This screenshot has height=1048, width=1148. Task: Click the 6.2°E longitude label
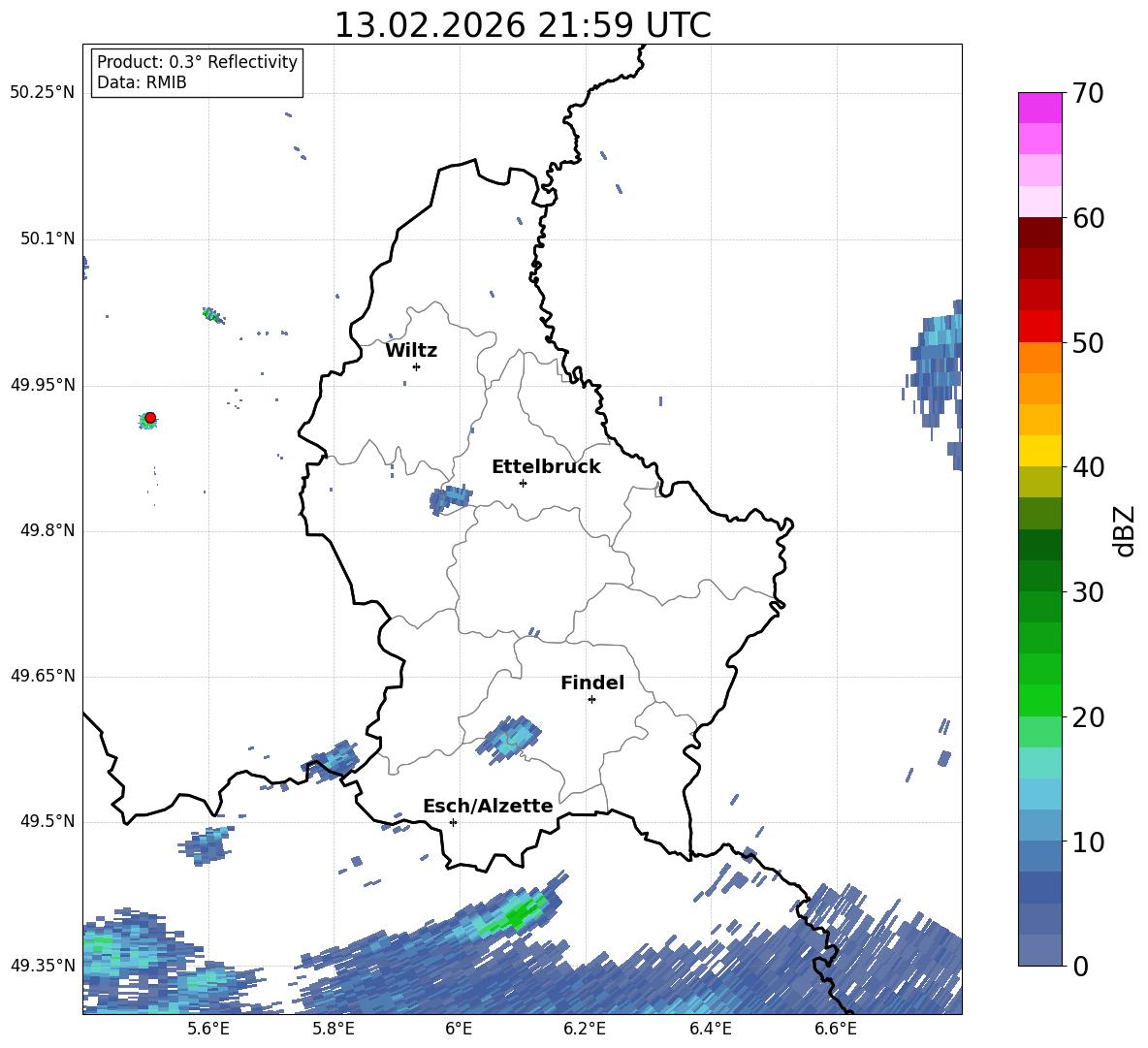pos(585,1029)
